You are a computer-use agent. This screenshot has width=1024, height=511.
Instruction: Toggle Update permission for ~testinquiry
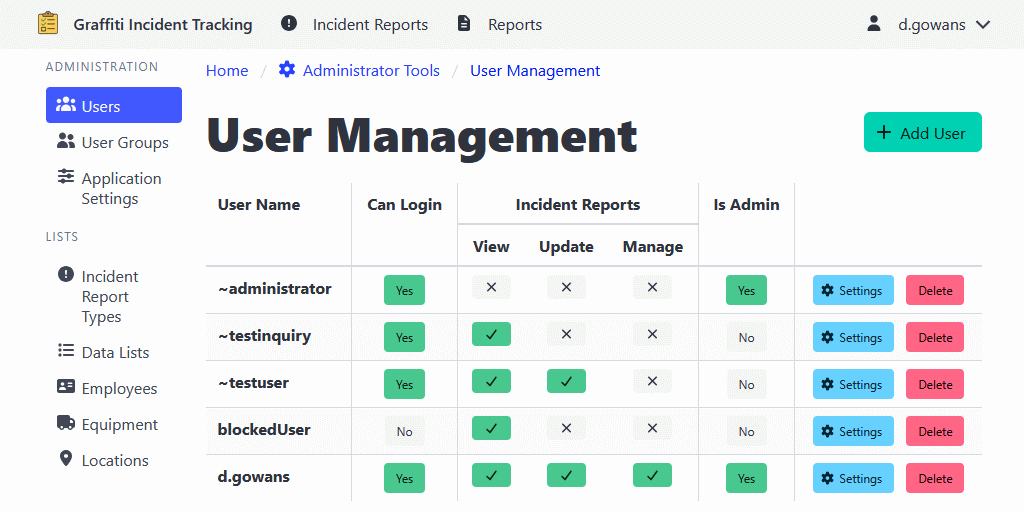point(566,335)
